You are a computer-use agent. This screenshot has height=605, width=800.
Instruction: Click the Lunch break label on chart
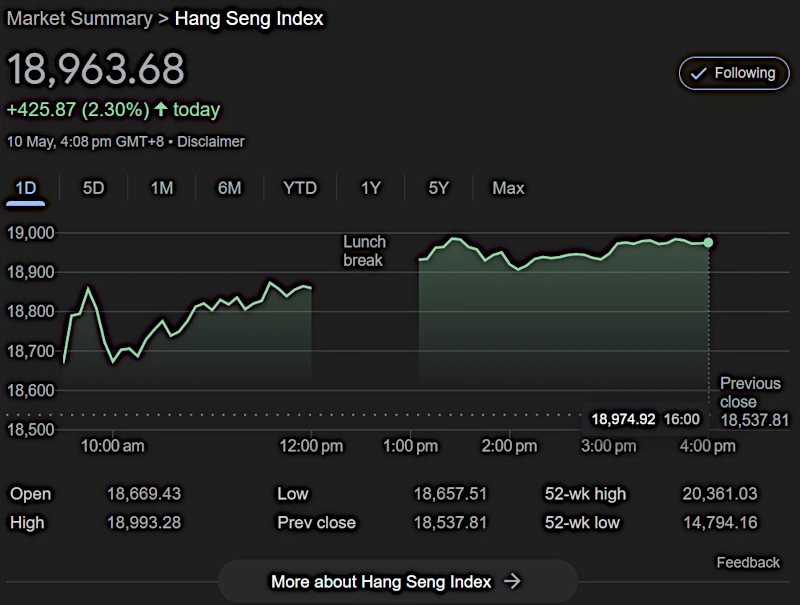[364, 251]
